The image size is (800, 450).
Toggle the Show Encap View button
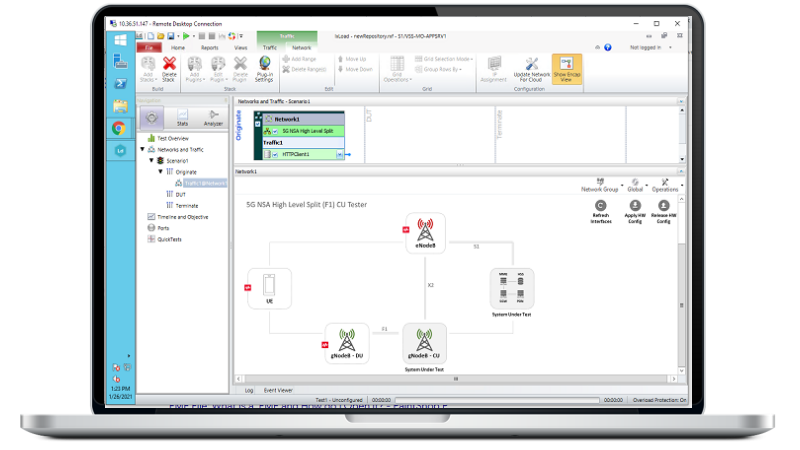point(567,68)
